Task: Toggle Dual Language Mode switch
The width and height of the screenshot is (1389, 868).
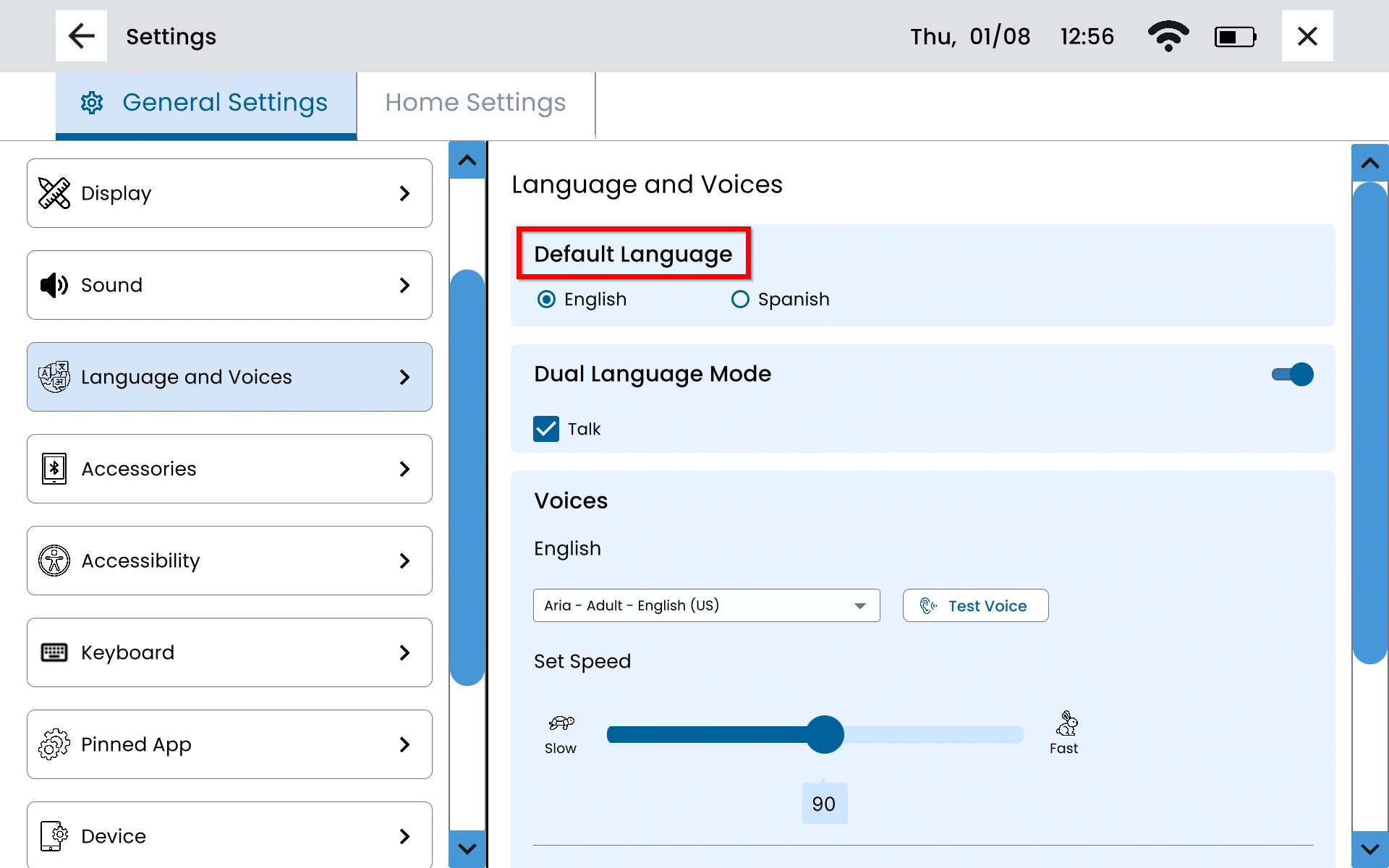Action: click(x=1293, y=375)
